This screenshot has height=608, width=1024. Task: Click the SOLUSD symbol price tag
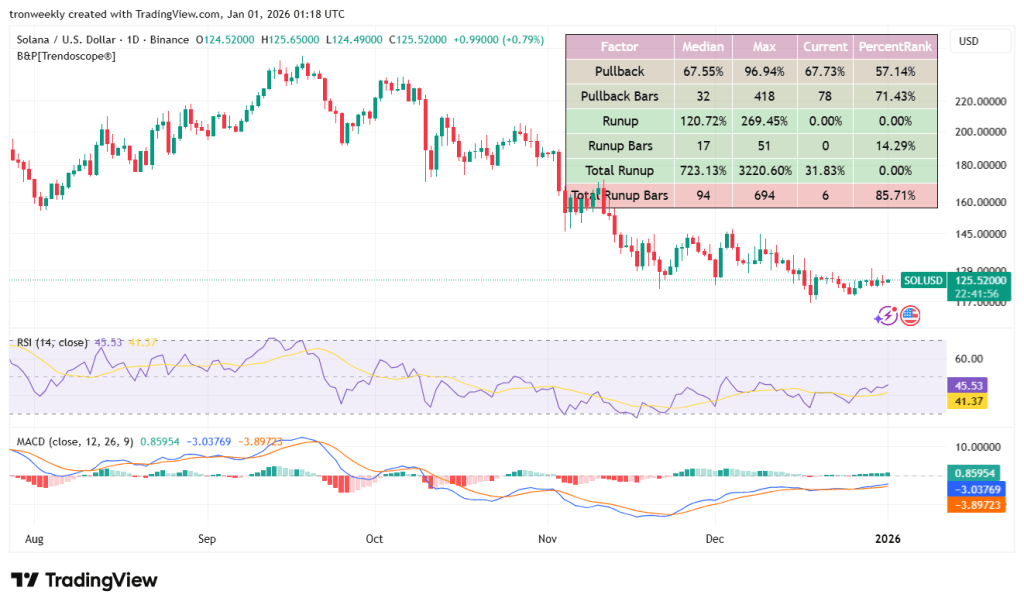pos(923,280)
